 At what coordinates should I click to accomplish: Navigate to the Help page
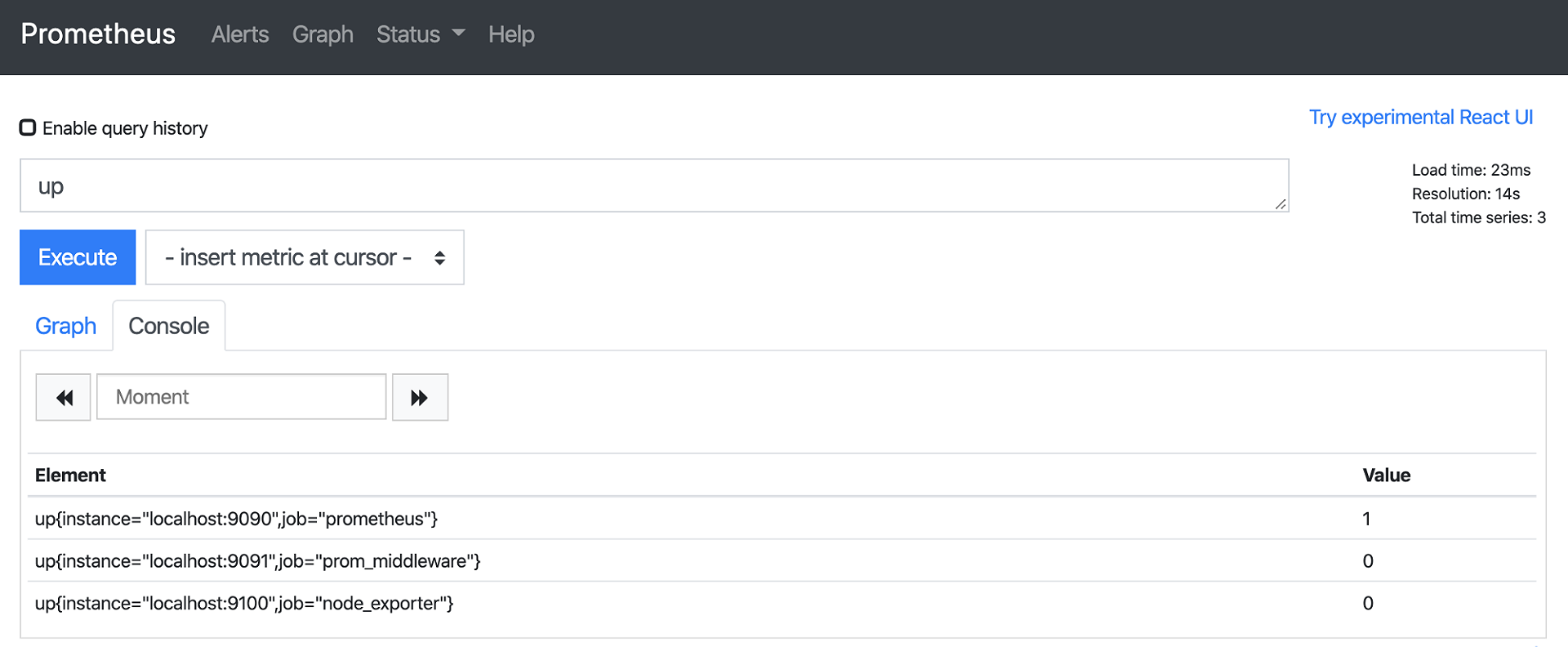click(511, 34)
